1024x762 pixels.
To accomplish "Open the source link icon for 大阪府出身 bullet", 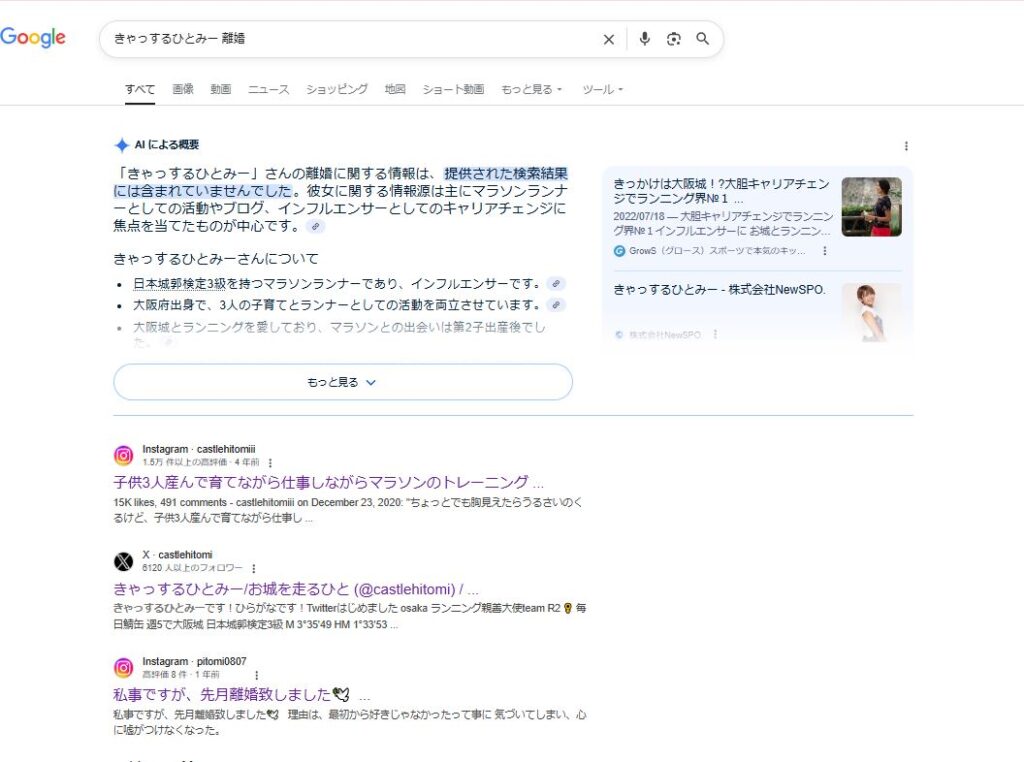I will (556, 305).
